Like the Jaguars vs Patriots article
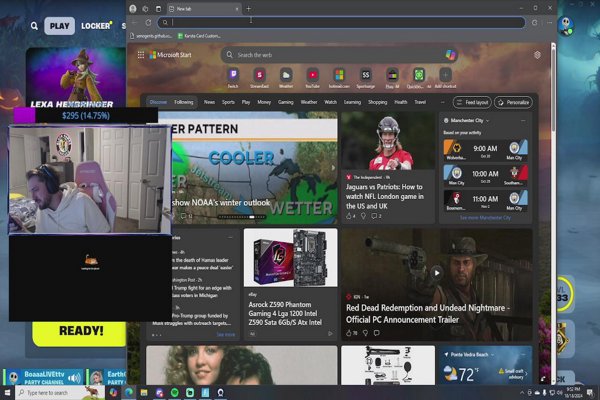Screen dimensions: 600x400 pos(351,216)
